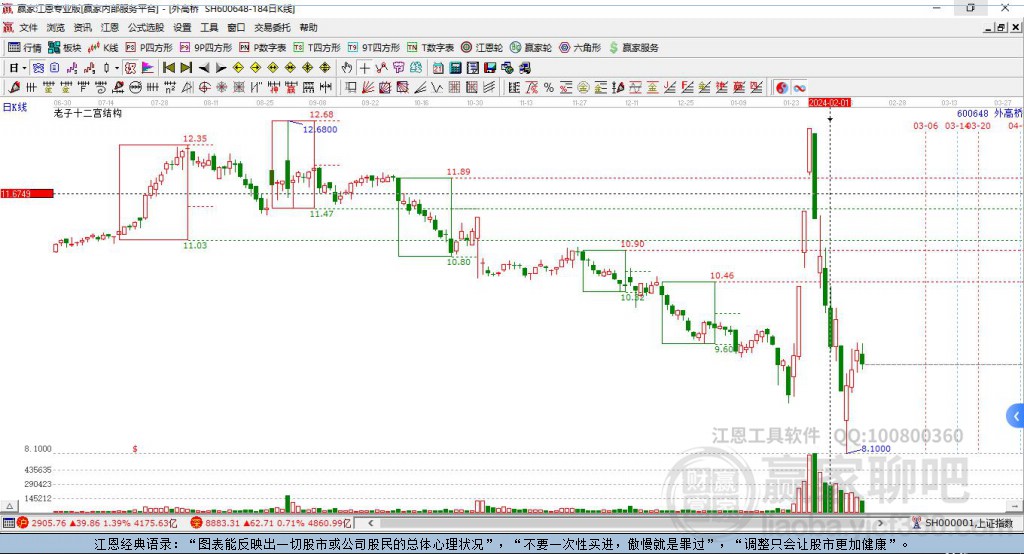Click the first yellow diamond arrow icon
Viewport: 1024px width, 554px height.
coord(238,68)
